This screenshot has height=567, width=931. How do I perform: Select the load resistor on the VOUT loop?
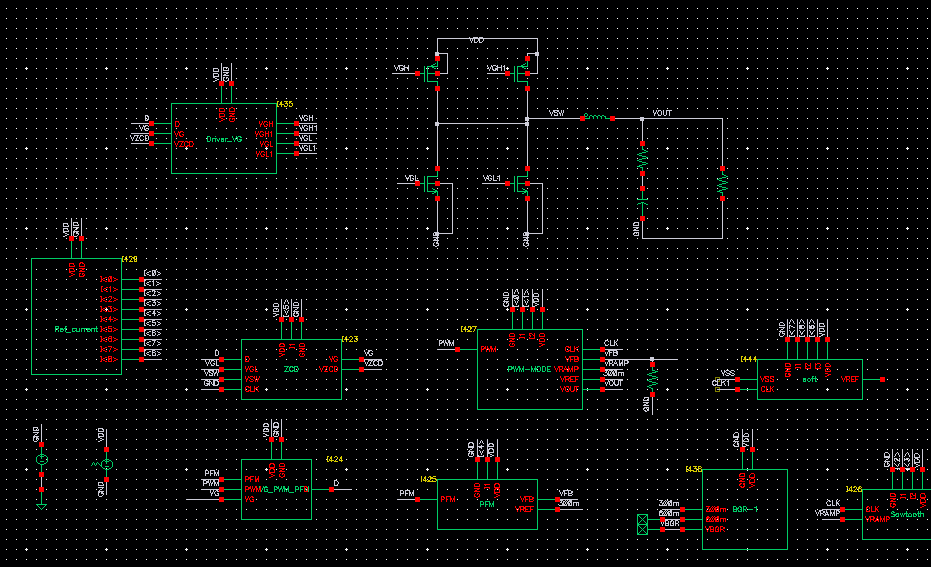pyautogui.click(x=723, y=183)
